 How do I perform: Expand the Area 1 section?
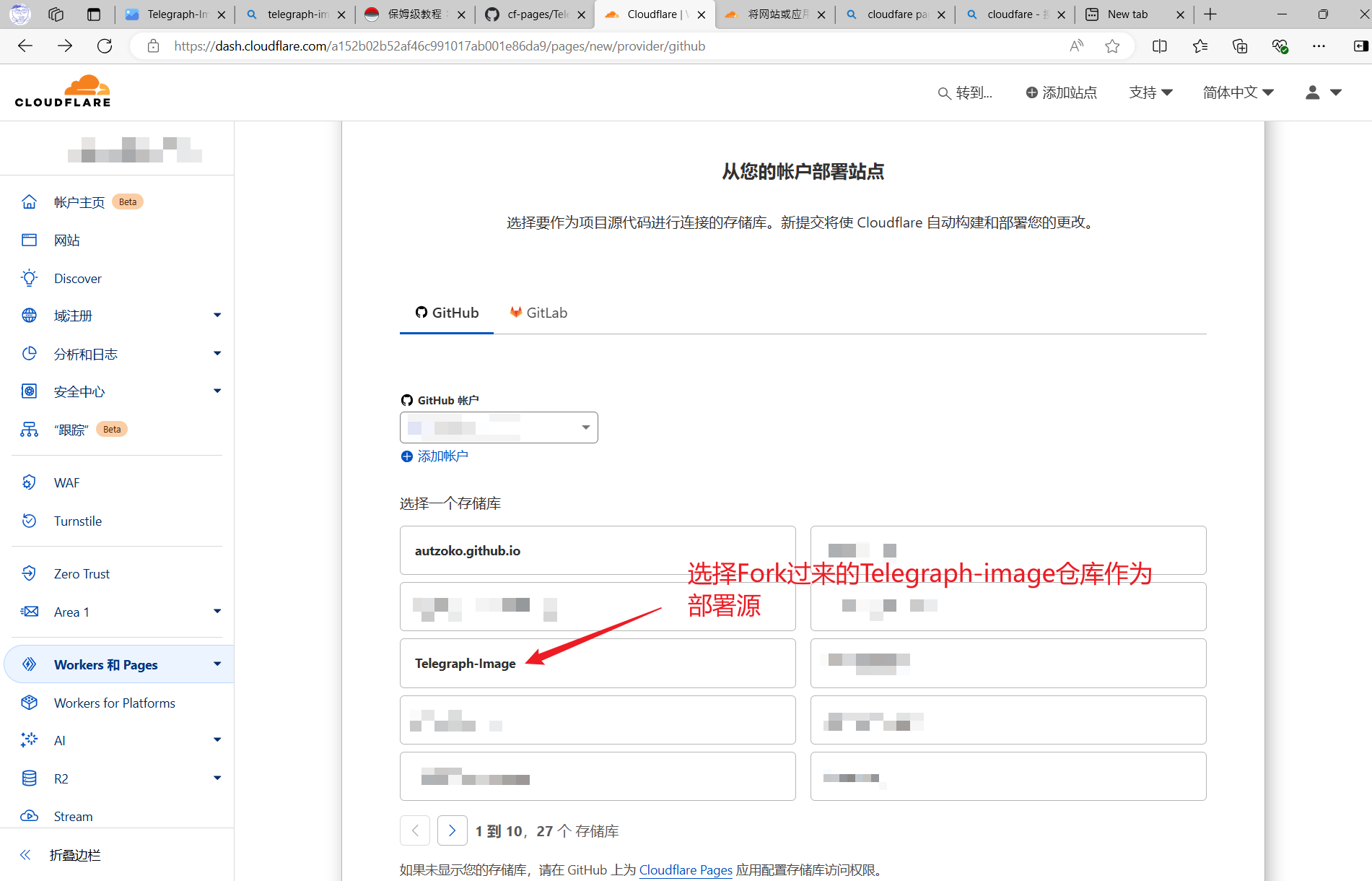[217, 612]
